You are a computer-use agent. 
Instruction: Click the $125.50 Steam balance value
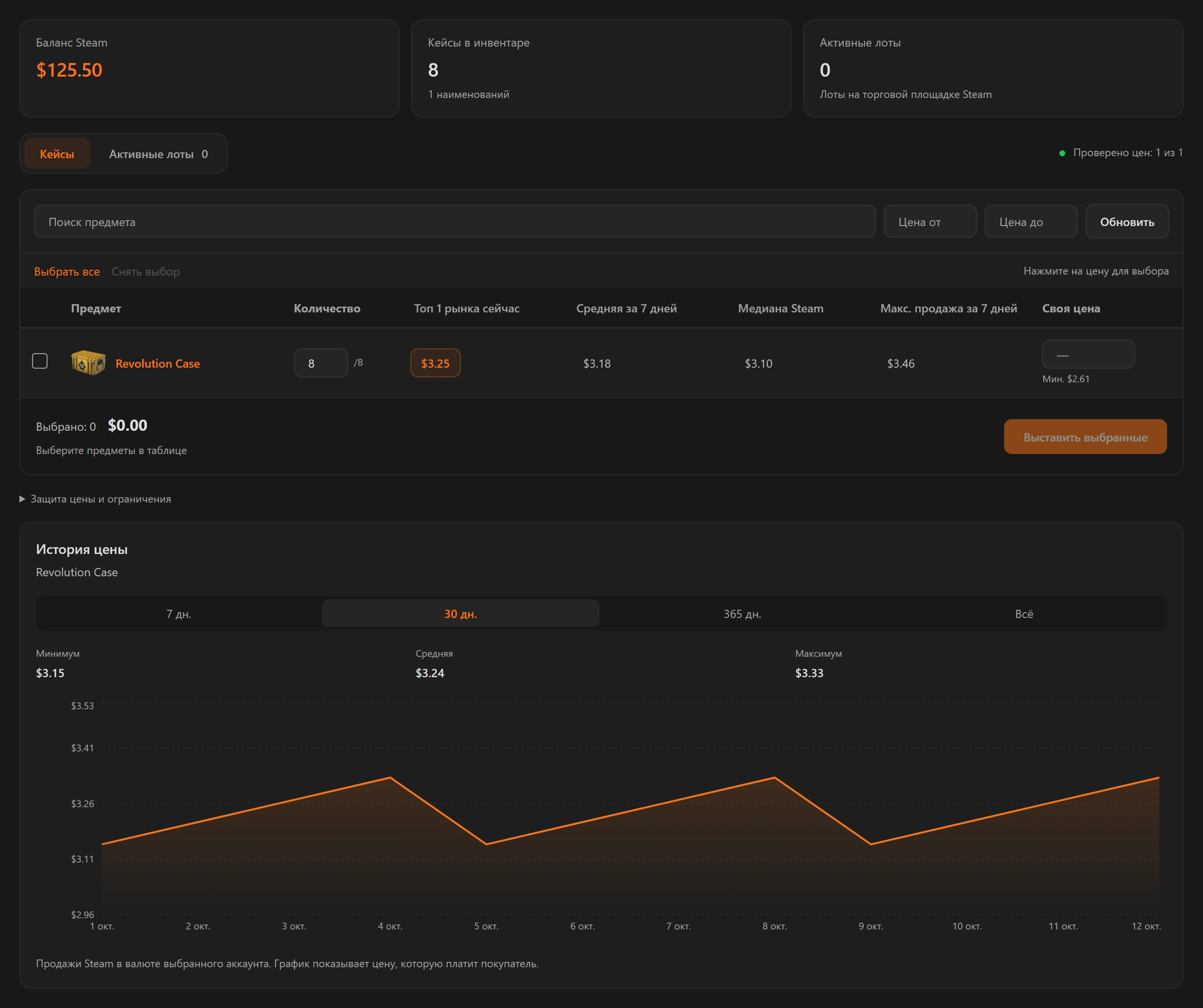[x=69, y=70]
